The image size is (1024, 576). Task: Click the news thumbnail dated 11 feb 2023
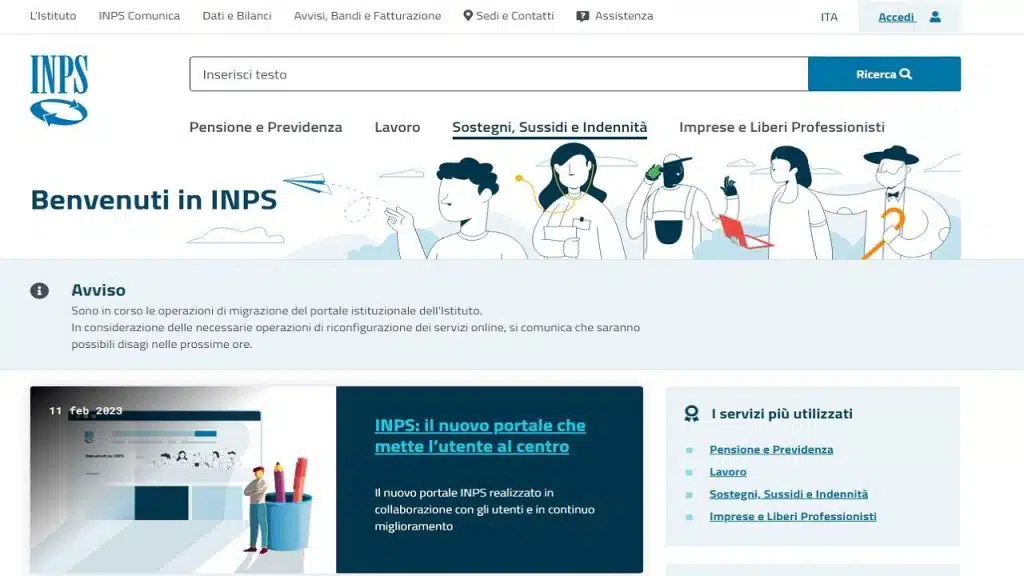tap(183, 479)
